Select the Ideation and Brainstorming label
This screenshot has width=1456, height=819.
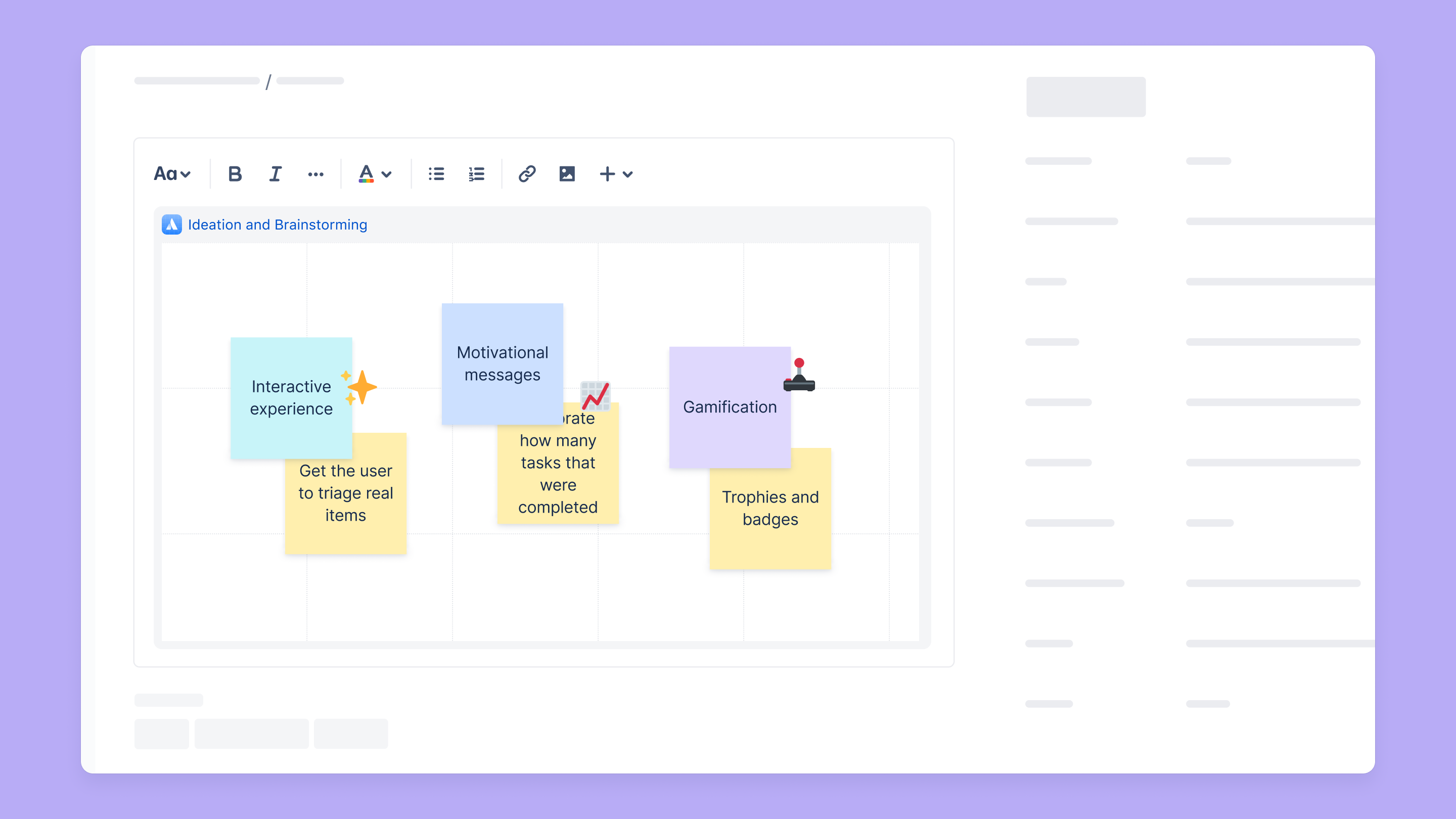(x=279, y=224)
